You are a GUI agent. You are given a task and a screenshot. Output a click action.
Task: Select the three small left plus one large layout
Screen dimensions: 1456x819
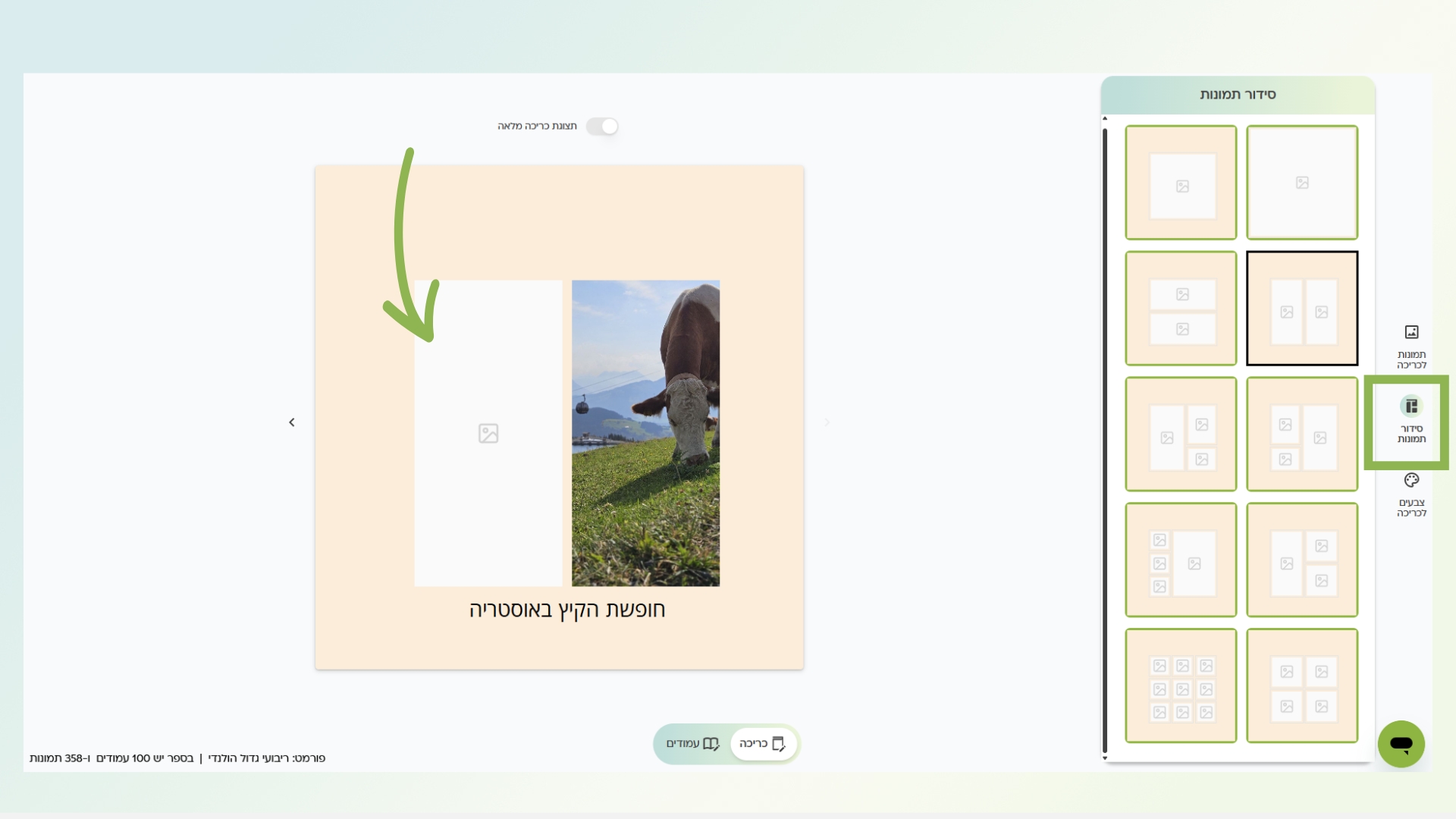point(1181,560)
